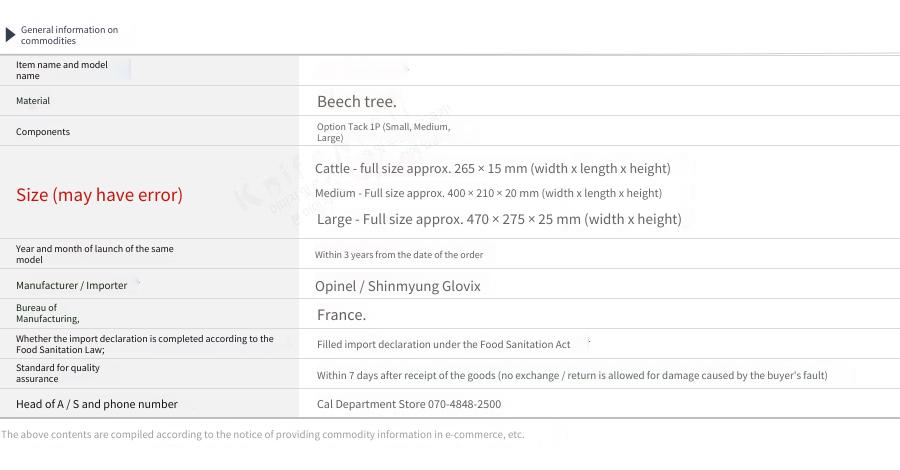This screenshot has width=900, height=470.
Task: Click the Material row label
Action: click(33, 100)
